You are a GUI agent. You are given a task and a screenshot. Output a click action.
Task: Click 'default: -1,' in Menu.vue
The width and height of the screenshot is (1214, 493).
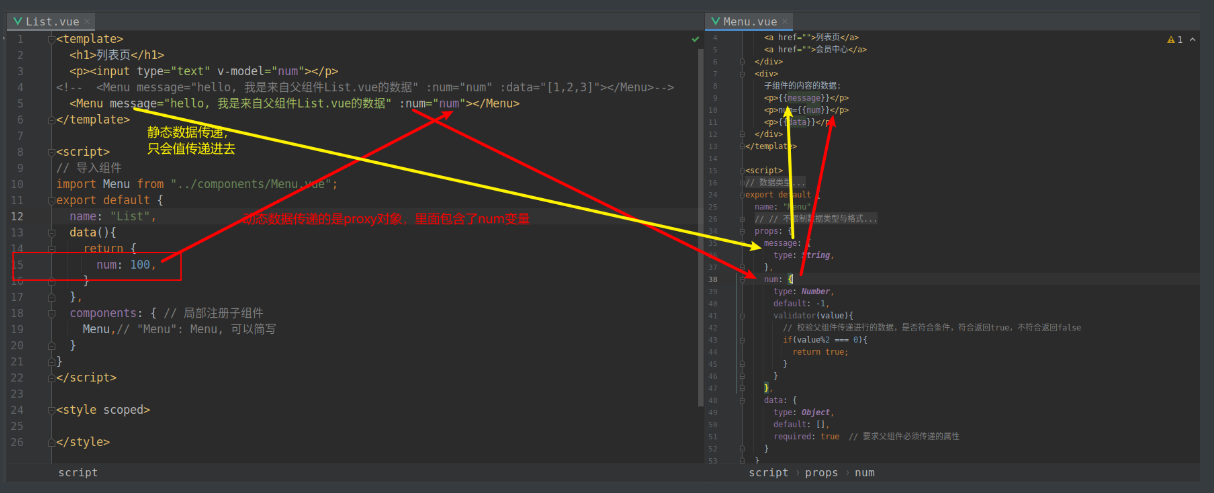coord(802,303)
